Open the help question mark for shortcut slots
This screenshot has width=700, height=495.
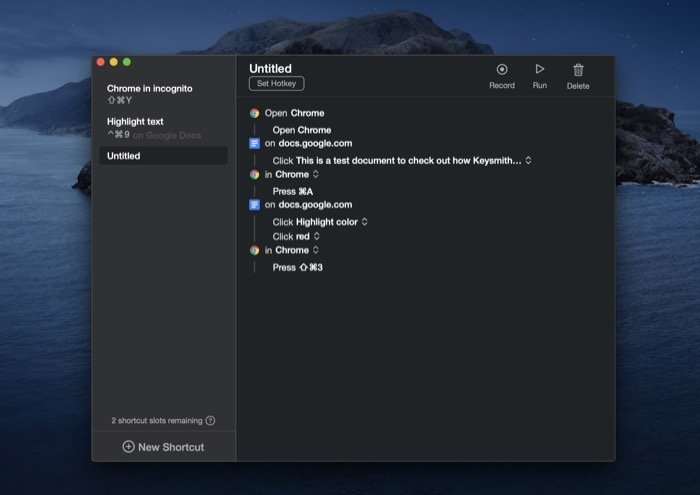[x=210, y=420]
